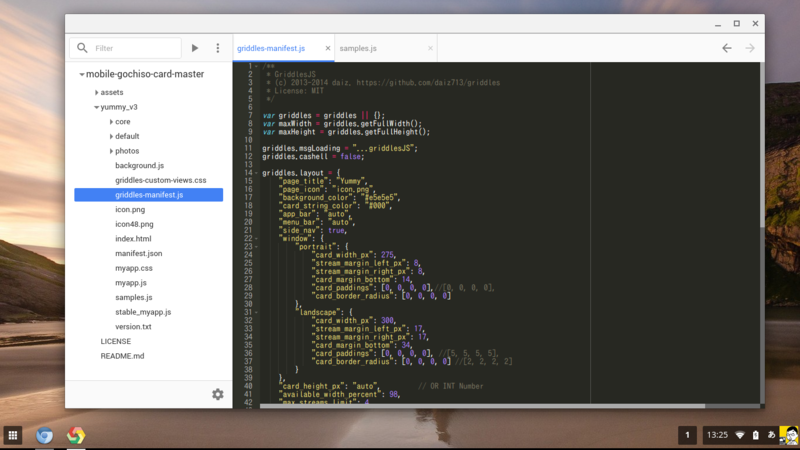The height and width of the screenshot is (450, 800).
Task: Open myapp.js file
Action: pyautogui.click(x=131, y=283)
